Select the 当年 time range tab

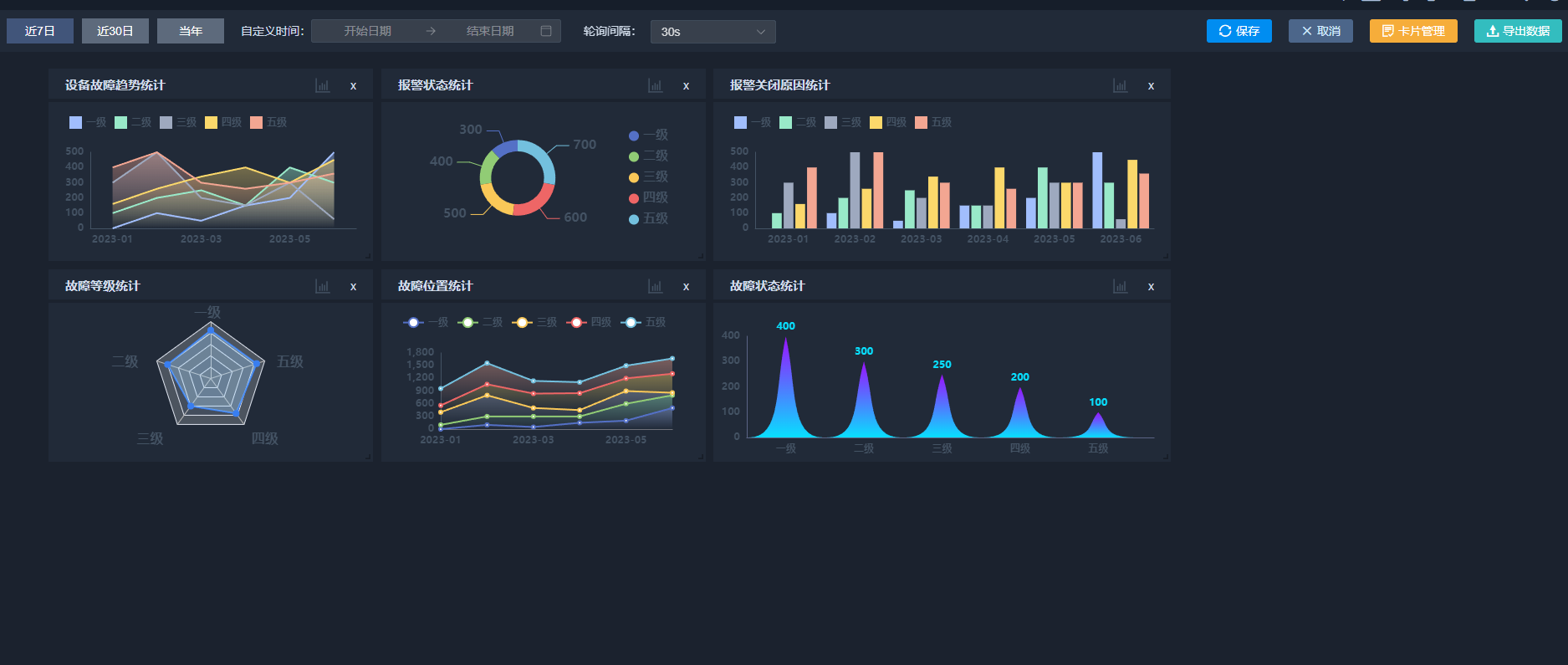(191, 31)
